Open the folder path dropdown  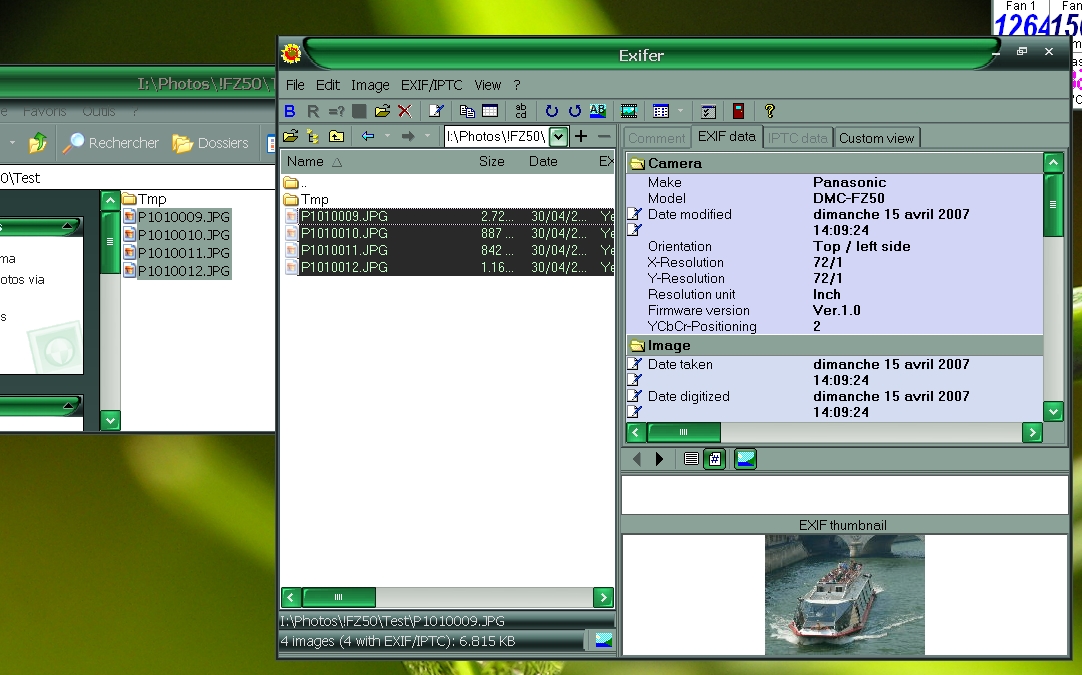(x=558, y=137)
